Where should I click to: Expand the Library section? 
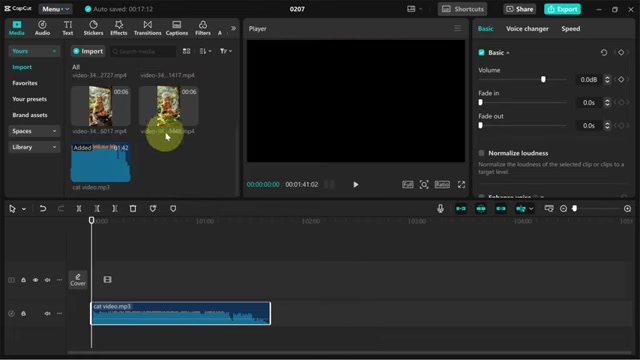pos(34,147)
